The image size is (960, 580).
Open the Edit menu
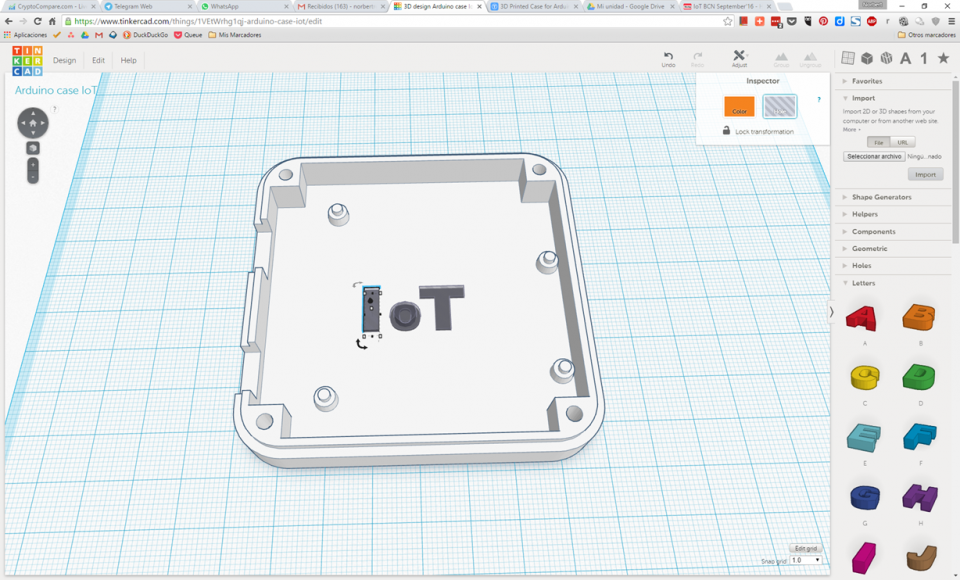98,61
